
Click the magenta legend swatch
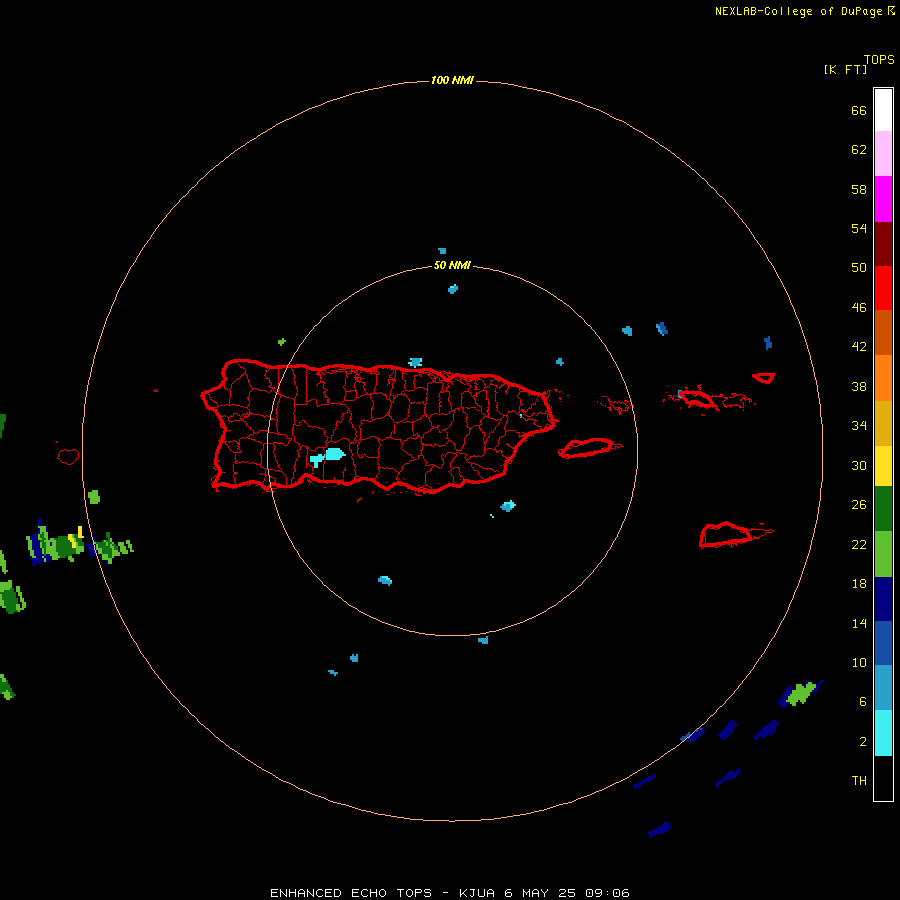coord(883,199)
